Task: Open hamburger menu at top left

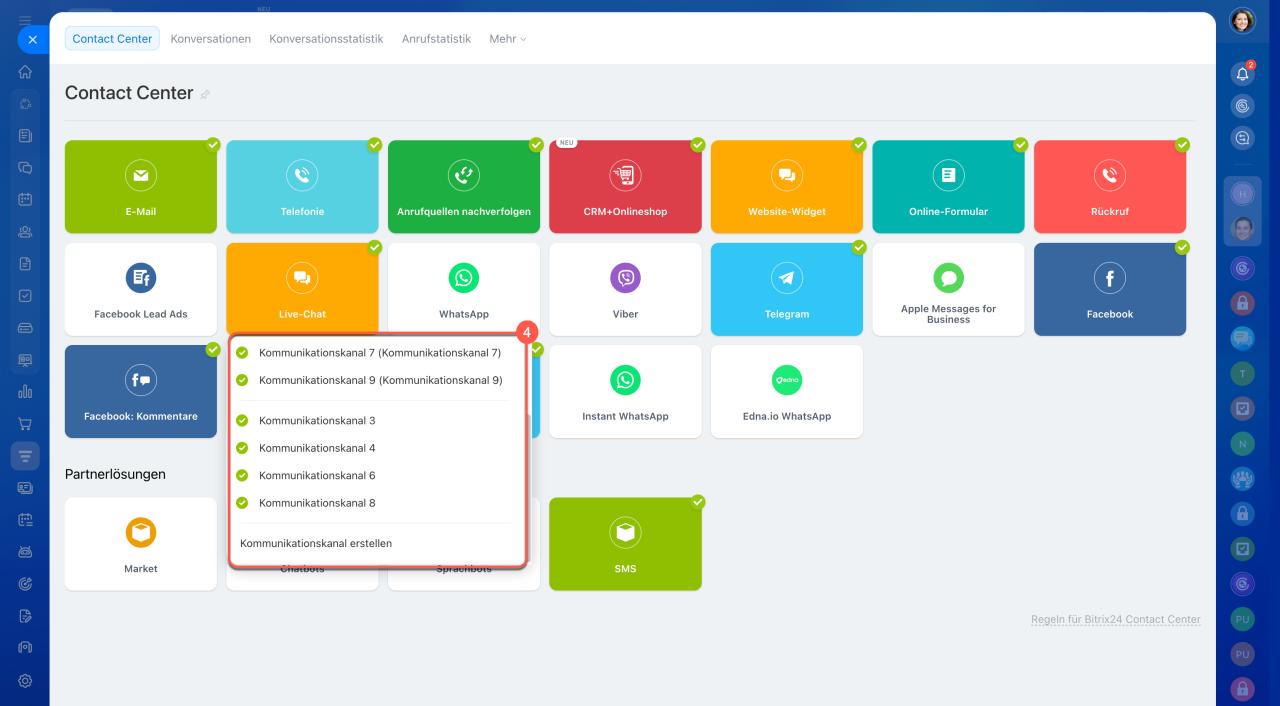Action: coord(25,19)
